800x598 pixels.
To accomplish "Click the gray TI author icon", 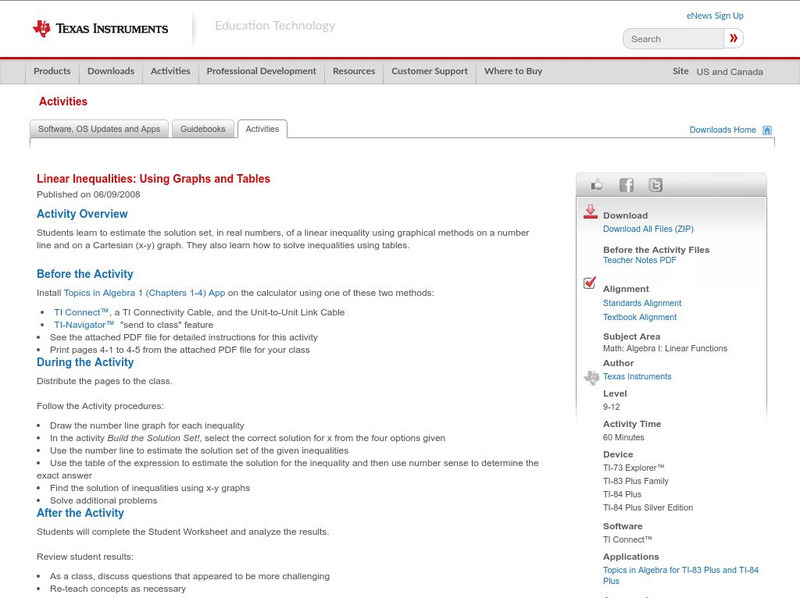I will pos(591,377).
